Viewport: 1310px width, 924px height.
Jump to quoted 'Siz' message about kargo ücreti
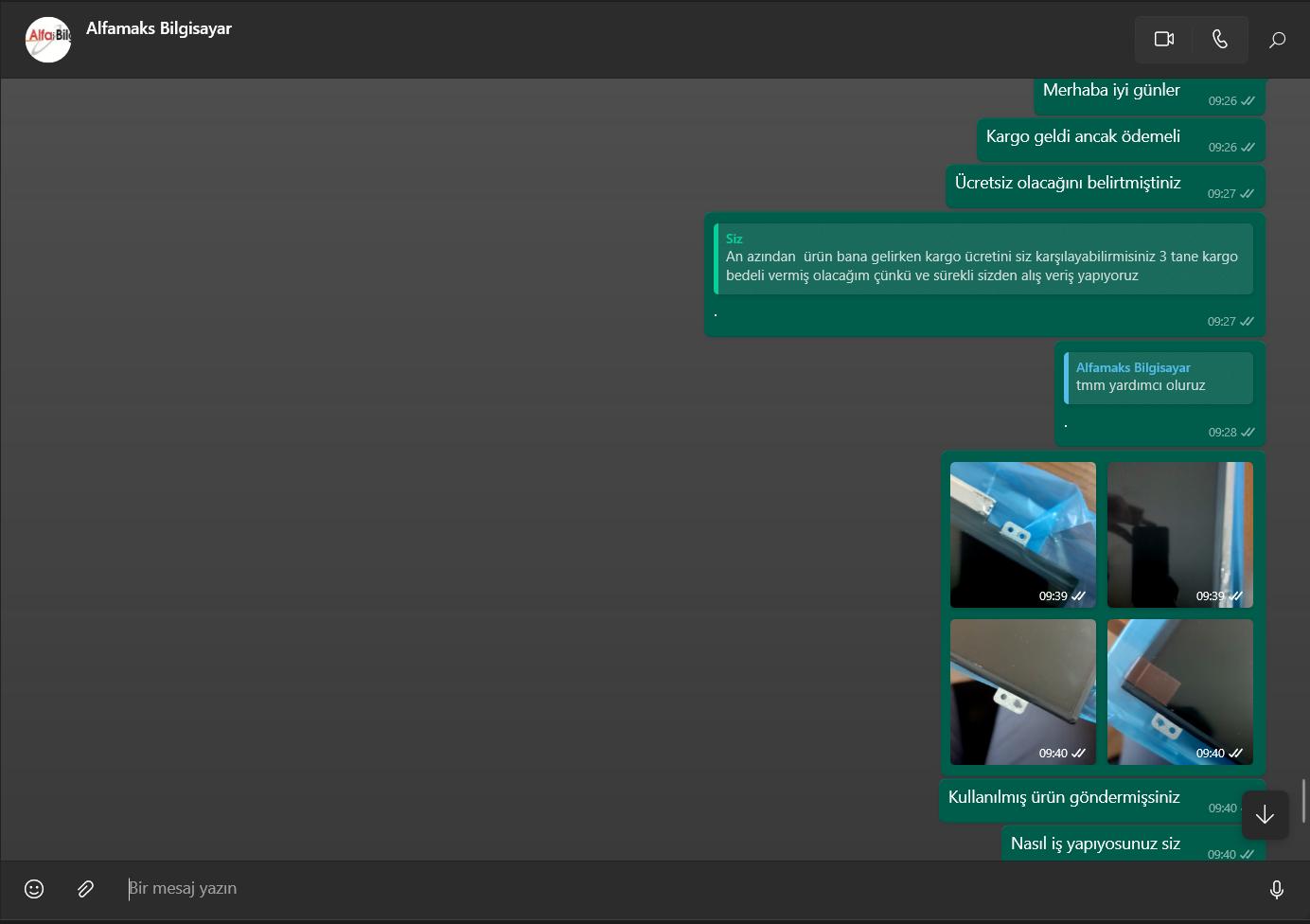tap(982, 258)
